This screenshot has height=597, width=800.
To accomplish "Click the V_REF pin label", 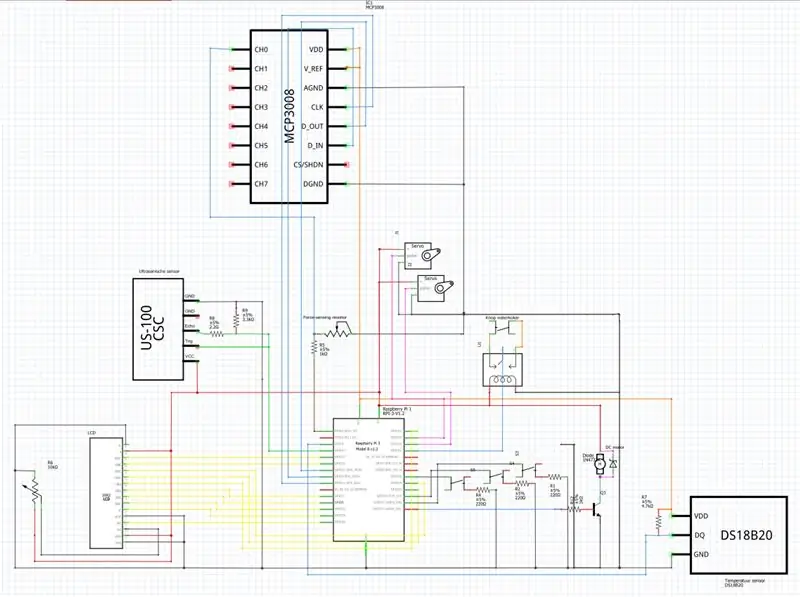I will pos(313,69).
